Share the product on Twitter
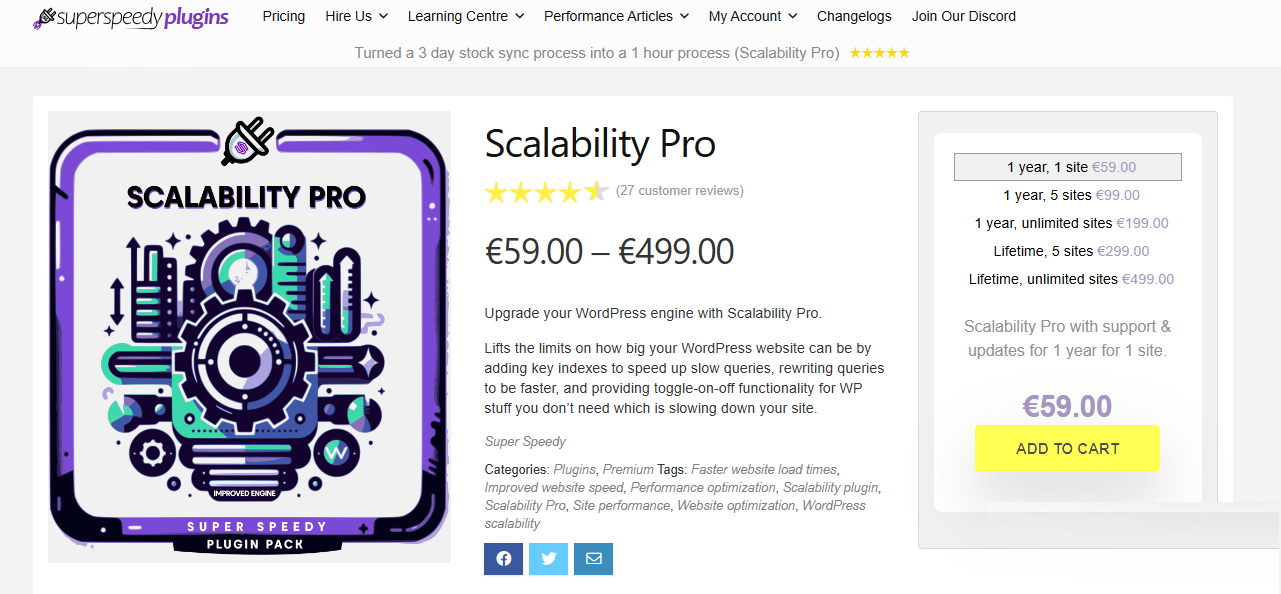The width and height of the screenshot is (1281, 594). coord(548,558)
